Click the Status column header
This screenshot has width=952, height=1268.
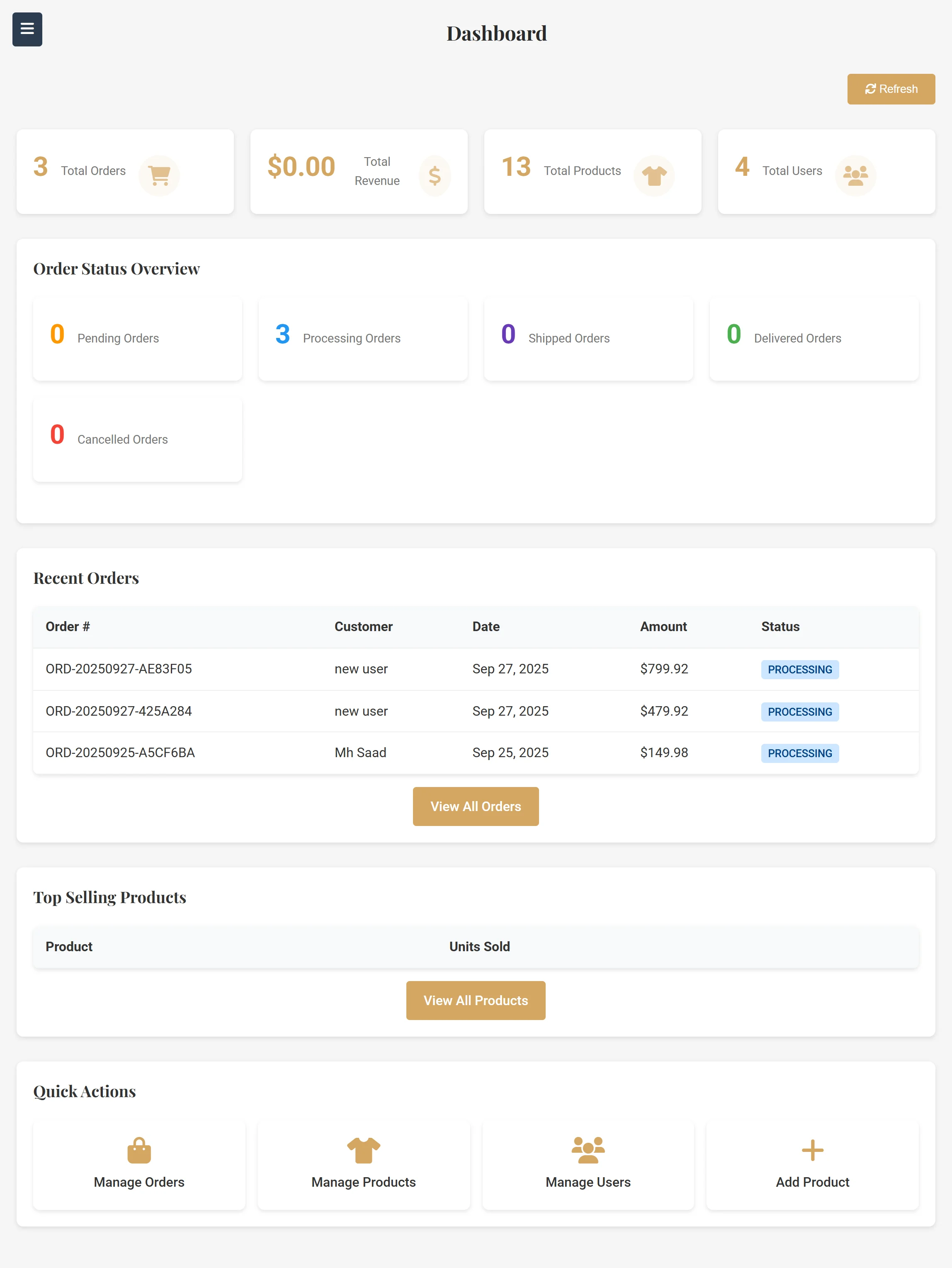coord(780,627)
